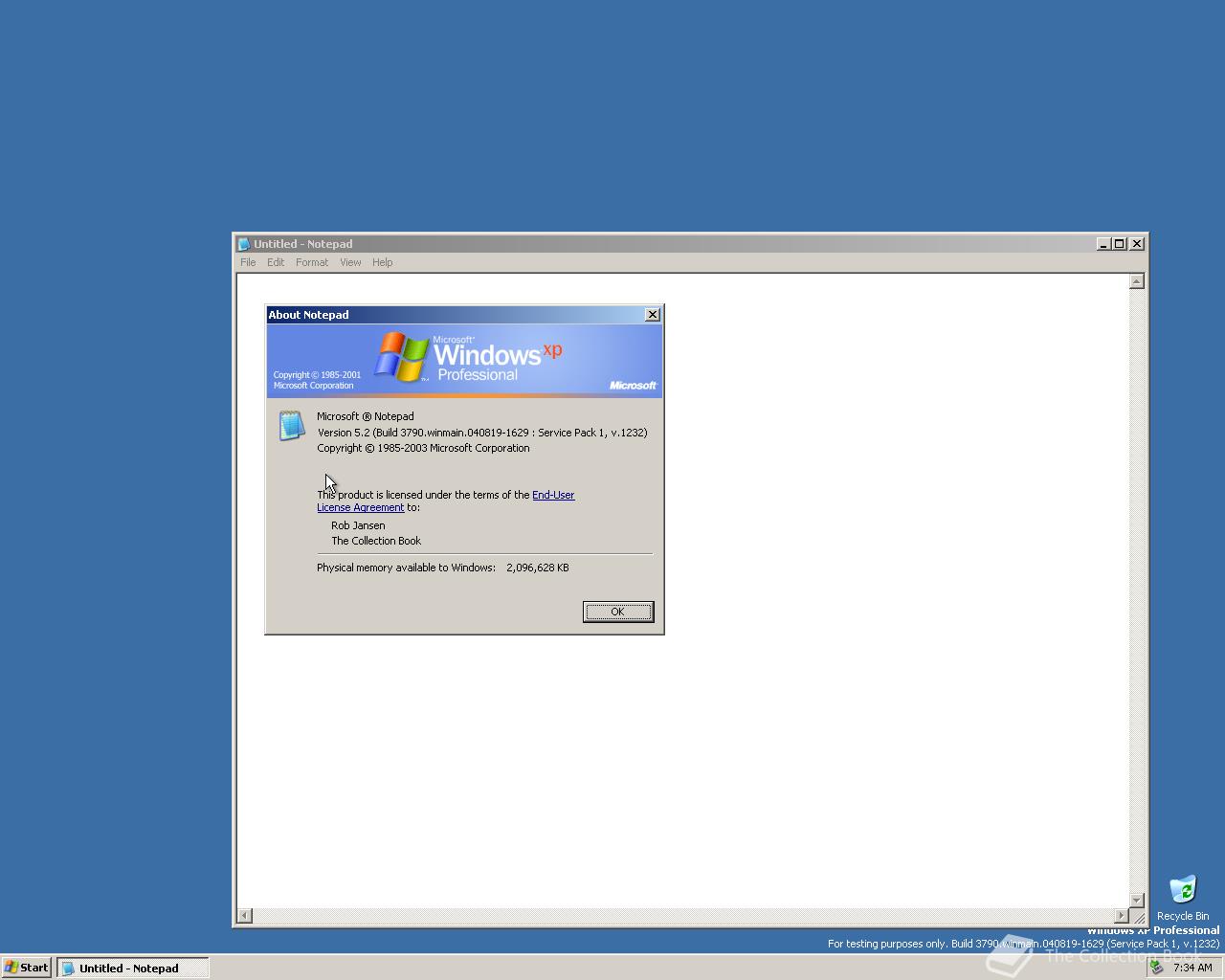
Task: Click the vertical scrollbar up arrow
Action: click(1137, 281)
